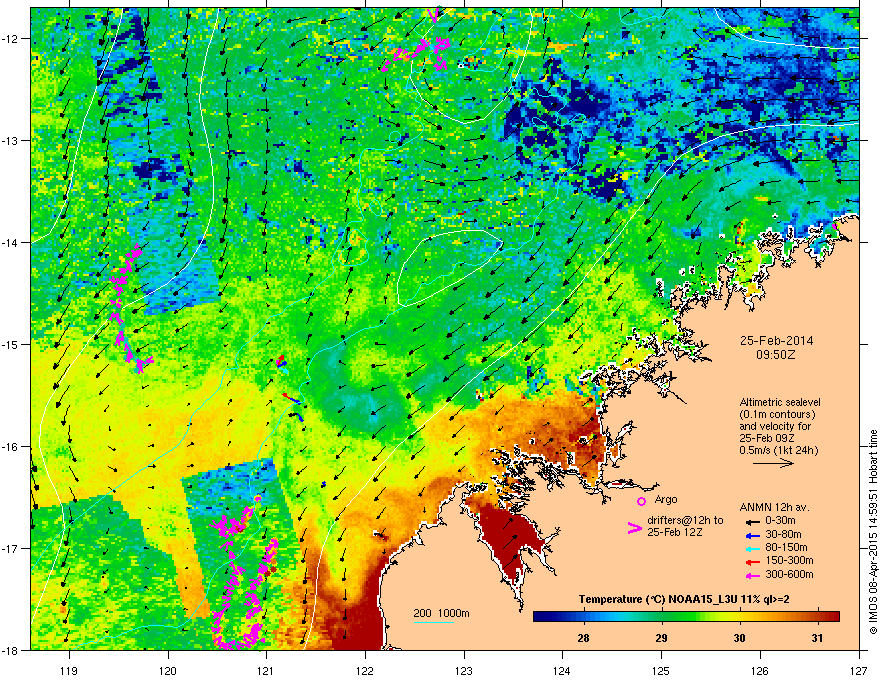Click the '09:50Z' time label
This screenshot has width=880, height=680.
point(776,355)
